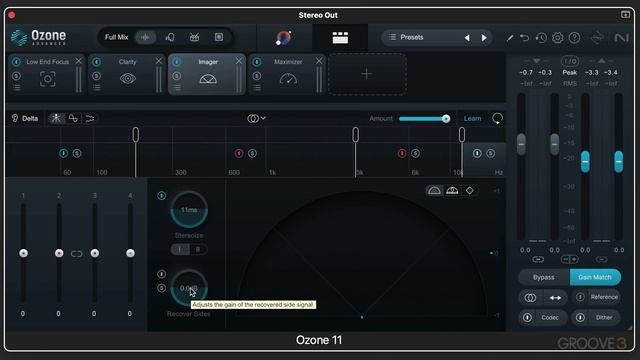The height and width of the screenshot is (360, 640).
Task: Click the Learn button
Action: [472, 118]
